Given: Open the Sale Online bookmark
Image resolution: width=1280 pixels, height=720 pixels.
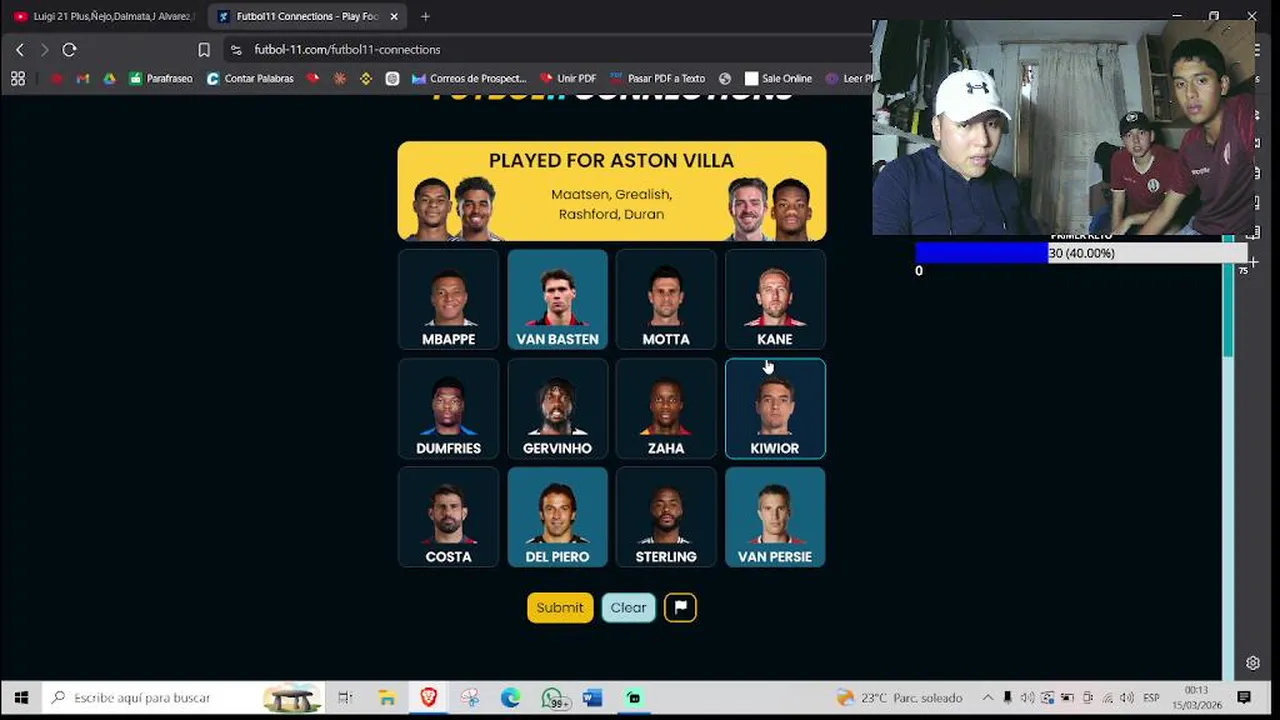Looking at the screenshot, I should [778, 78].
